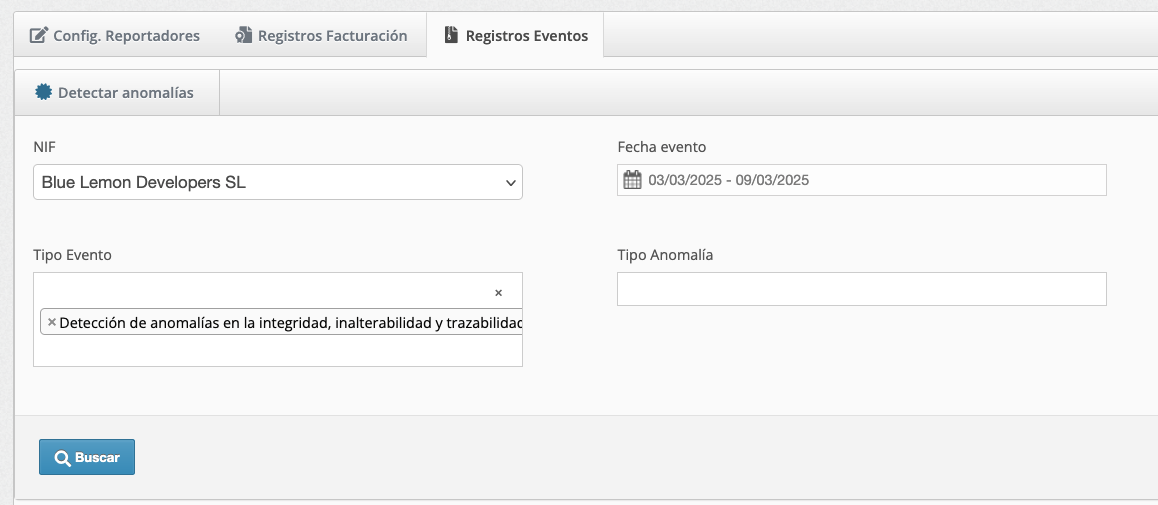The image size is (1158, 505).
Task: Open the Tipo Anomalía selection box
Action: point(861,289)
